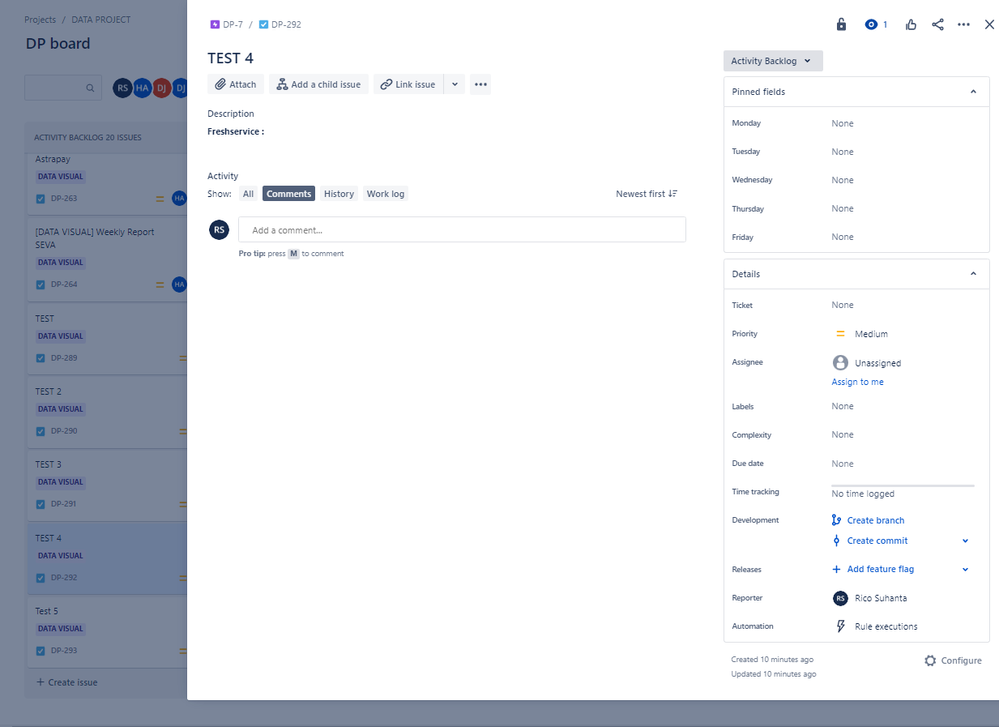Set the Monday field value
Image resolution: width=999 pixels, height=727 pixels.
[842, 124]
